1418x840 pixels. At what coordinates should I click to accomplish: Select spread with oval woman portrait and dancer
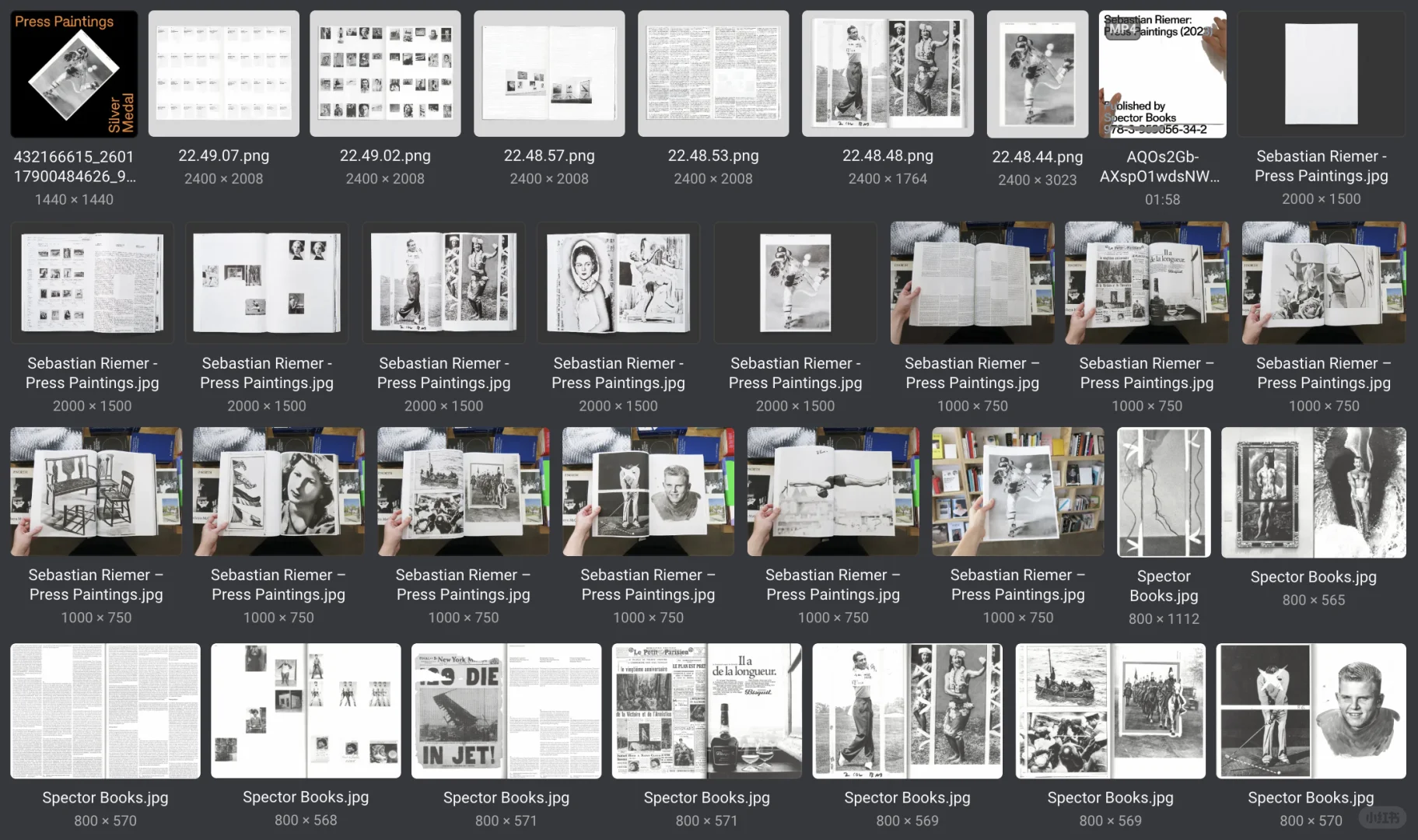click(618, 283)
